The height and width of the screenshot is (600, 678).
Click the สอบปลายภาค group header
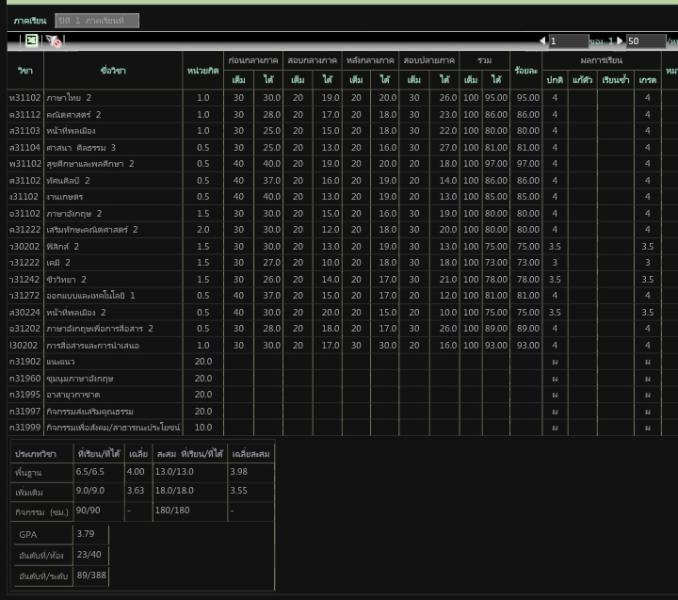click(429, 61)
